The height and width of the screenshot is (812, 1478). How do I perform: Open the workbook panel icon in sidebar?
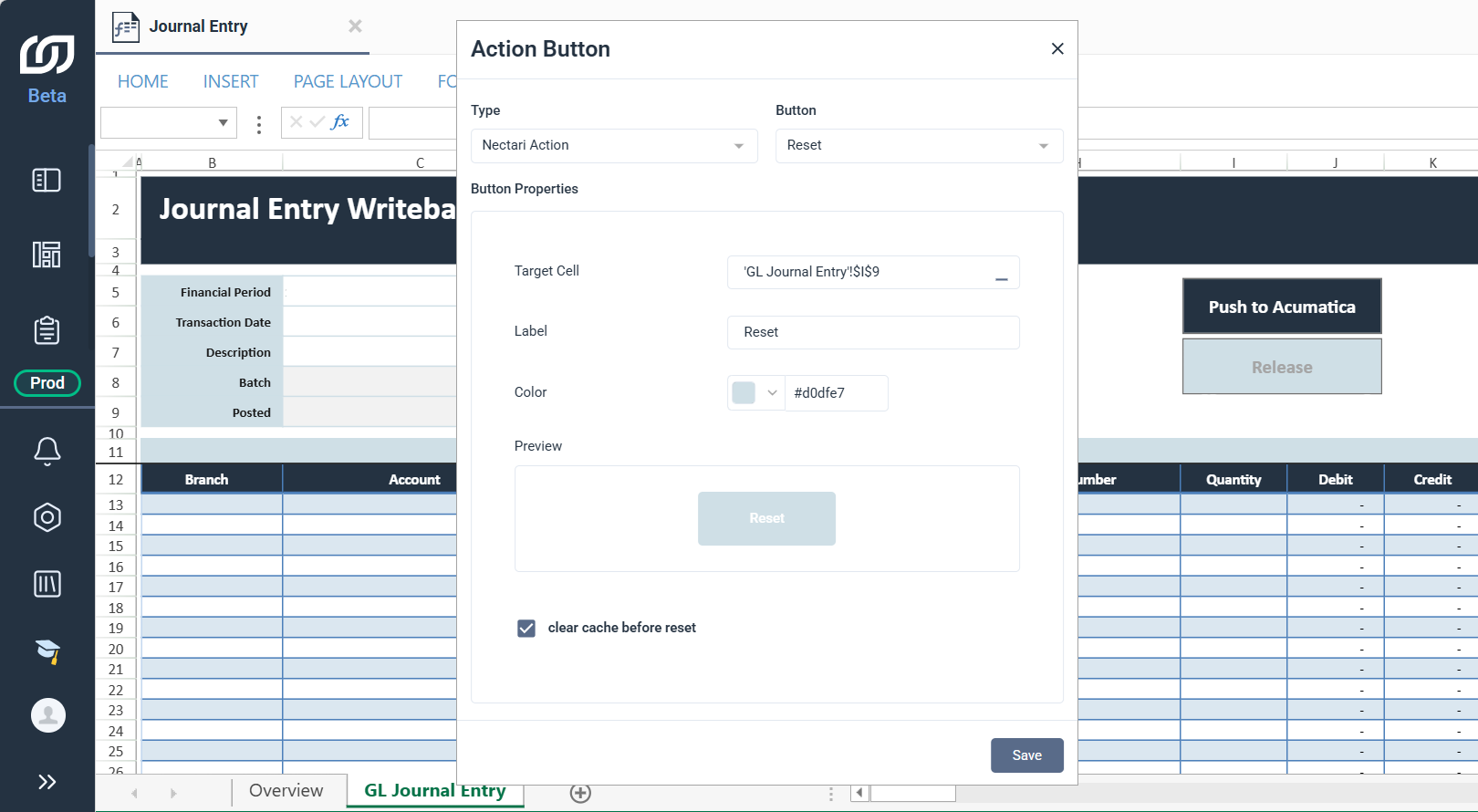(47, 180)
